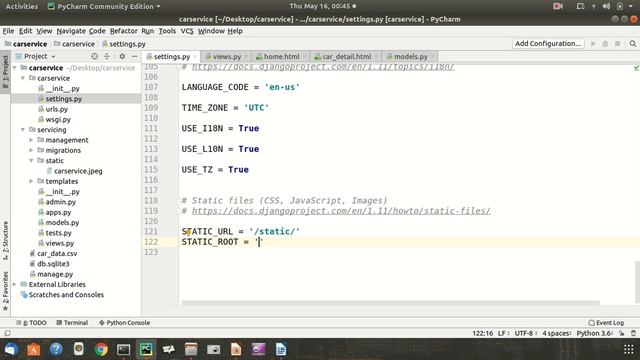
Task: Open the File menu
Action: 8,31
